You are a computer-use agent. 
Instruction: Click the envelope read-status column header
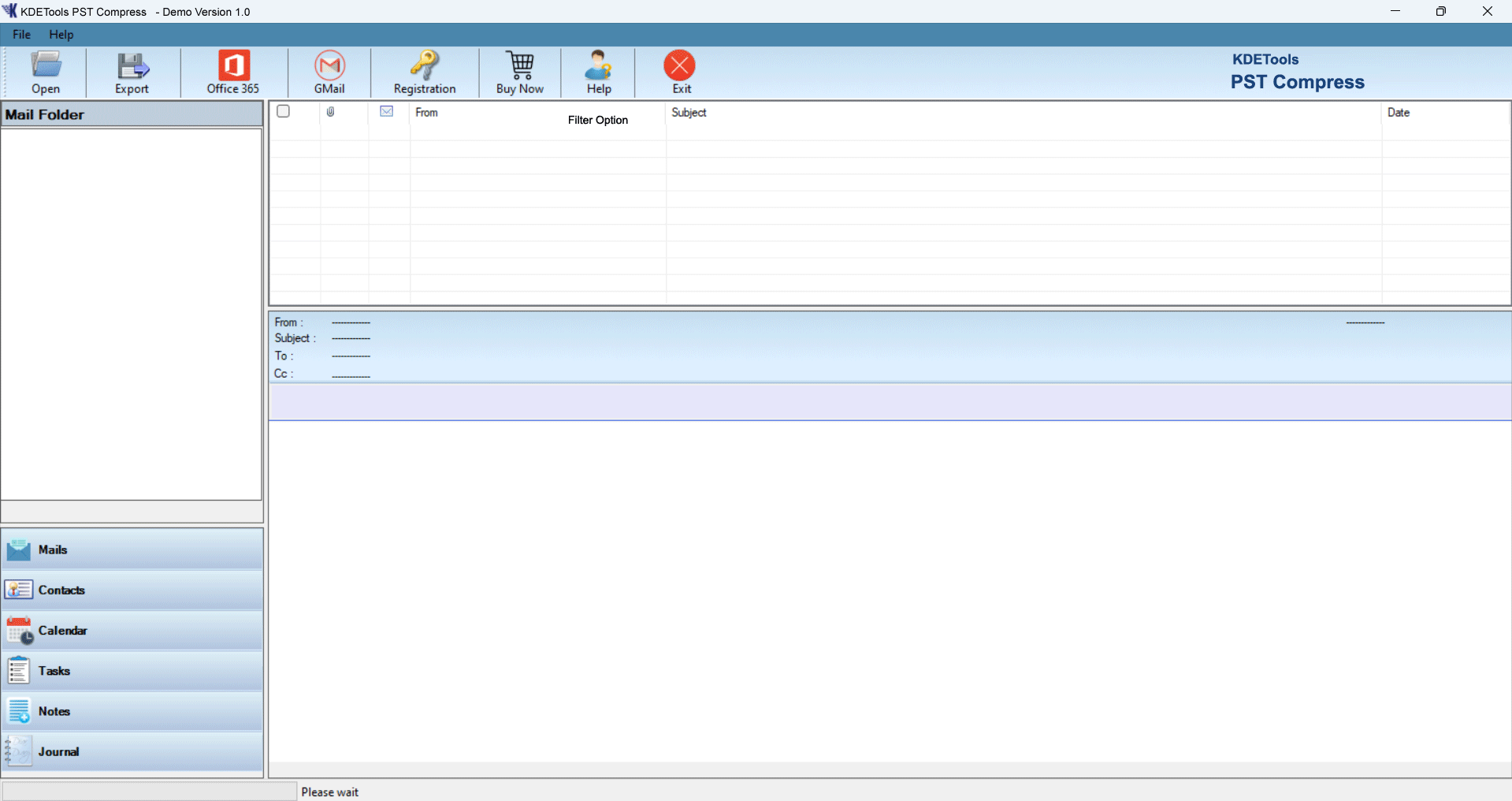pos(387,112)
